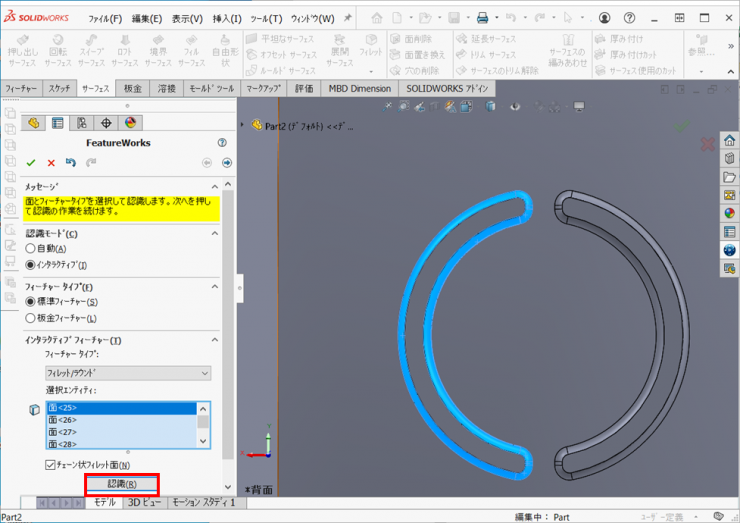This screenshot has height=523, width=740.
Task: Open the FeatureWorks help question mark
Action: pyautogui.click(x=222, y=143)
